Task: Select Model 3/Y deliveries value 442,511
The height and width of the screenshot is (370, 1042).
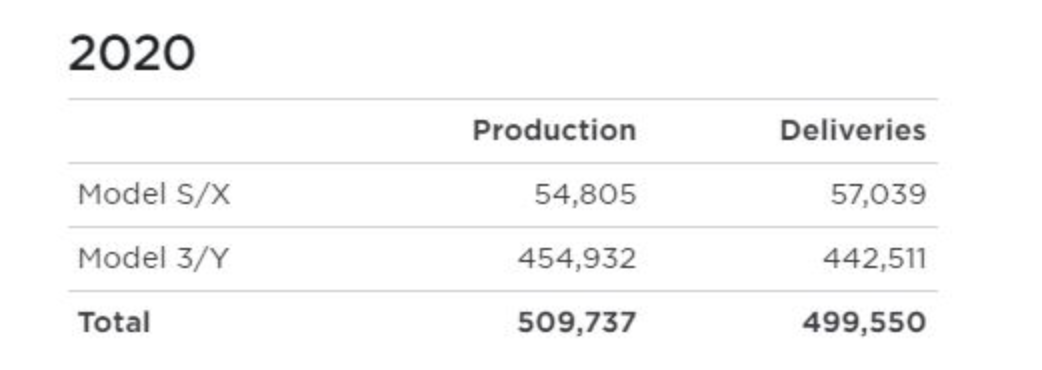Action: (x=874, y=258)
